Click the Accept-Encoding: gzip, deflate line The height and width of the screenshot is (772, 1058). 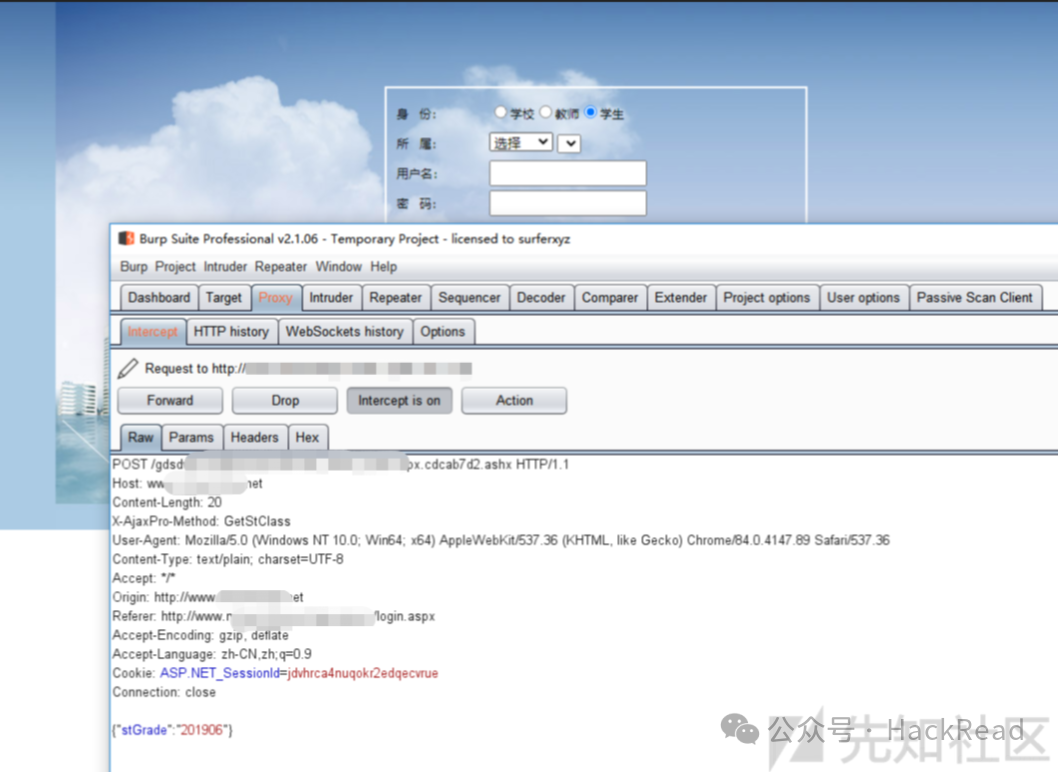(x=200, y=635)
